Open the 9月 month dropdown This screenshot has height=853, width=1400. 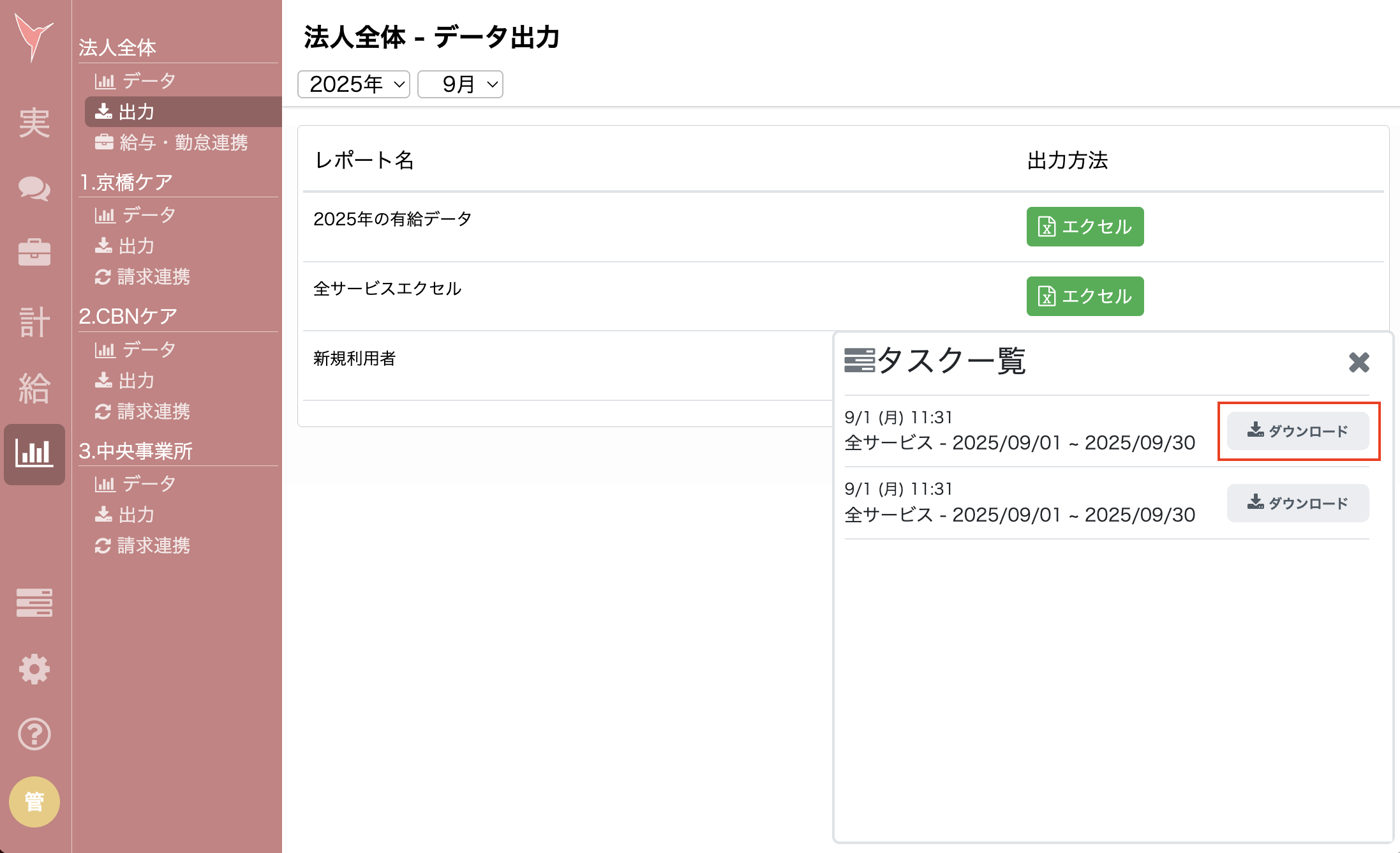coord(459,84)
